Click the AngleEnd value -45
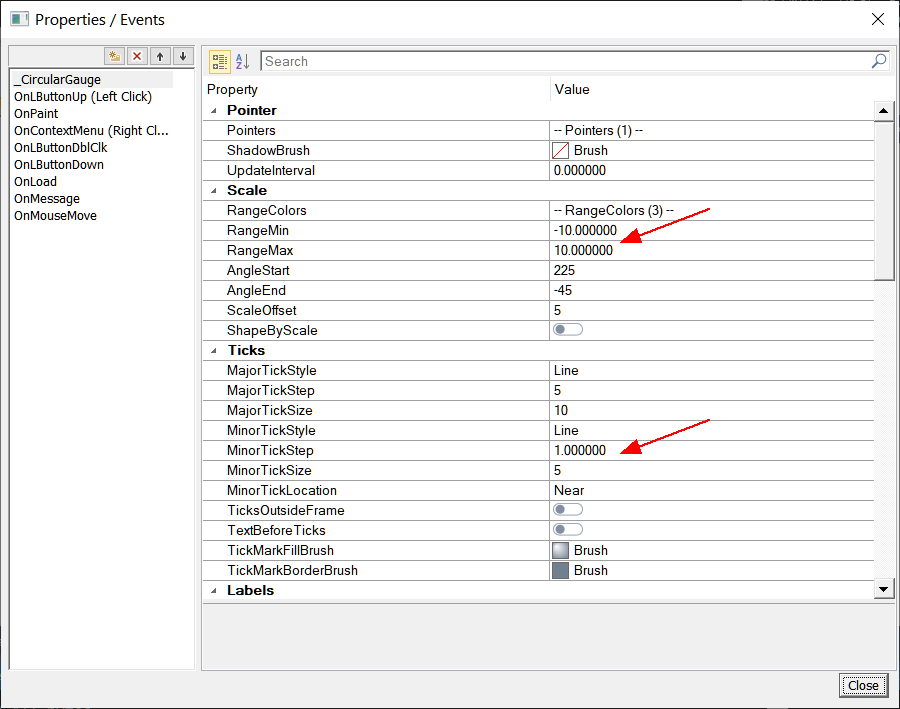 711,290
